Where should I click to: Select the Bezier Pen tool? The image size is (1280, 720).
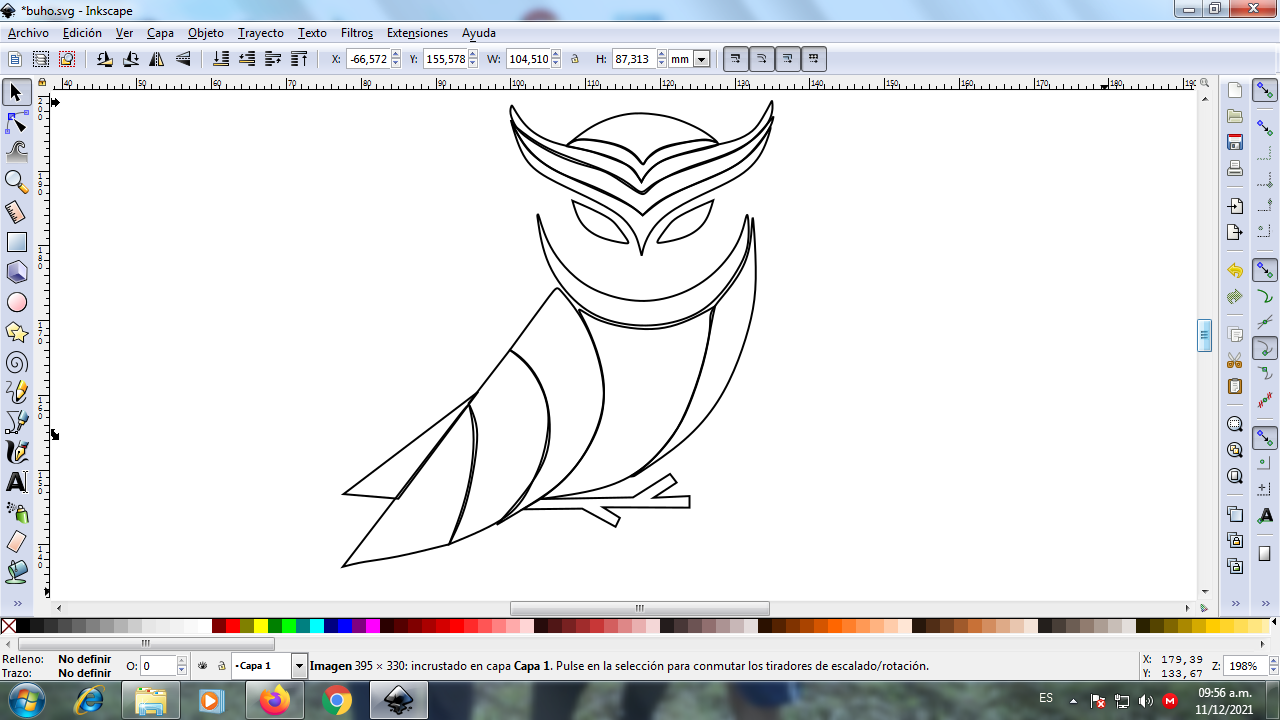[16, 422]
